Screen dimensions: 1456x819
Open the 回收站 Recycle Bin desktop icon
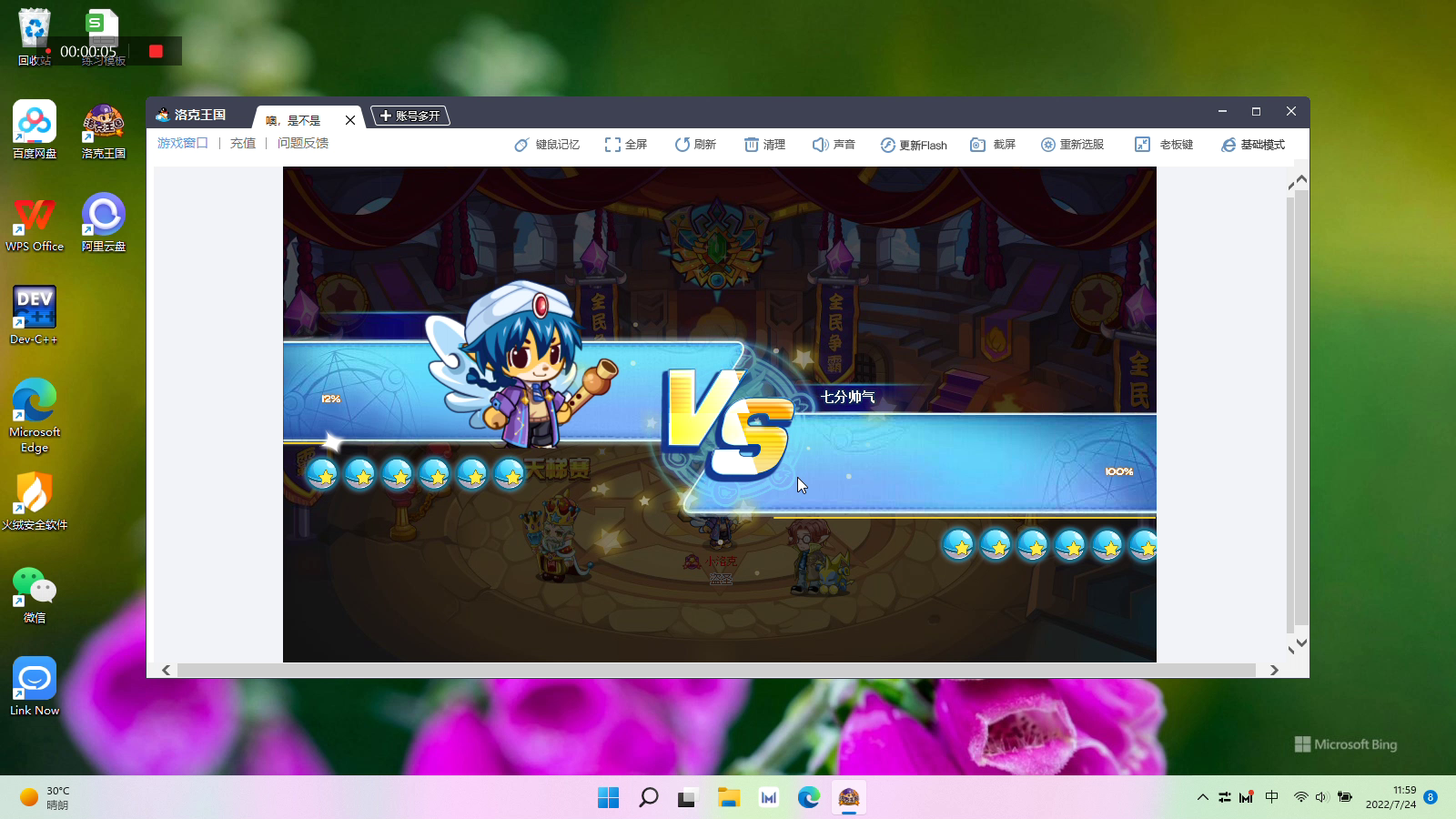35,36
